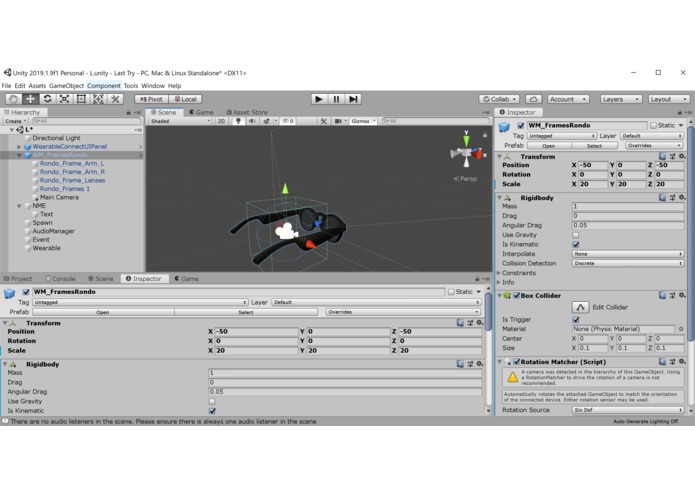Viewport: 695px width, 494px height.
Task: Click Rigidbody help icon in bottom inspector
Action: tap(460, 364)
